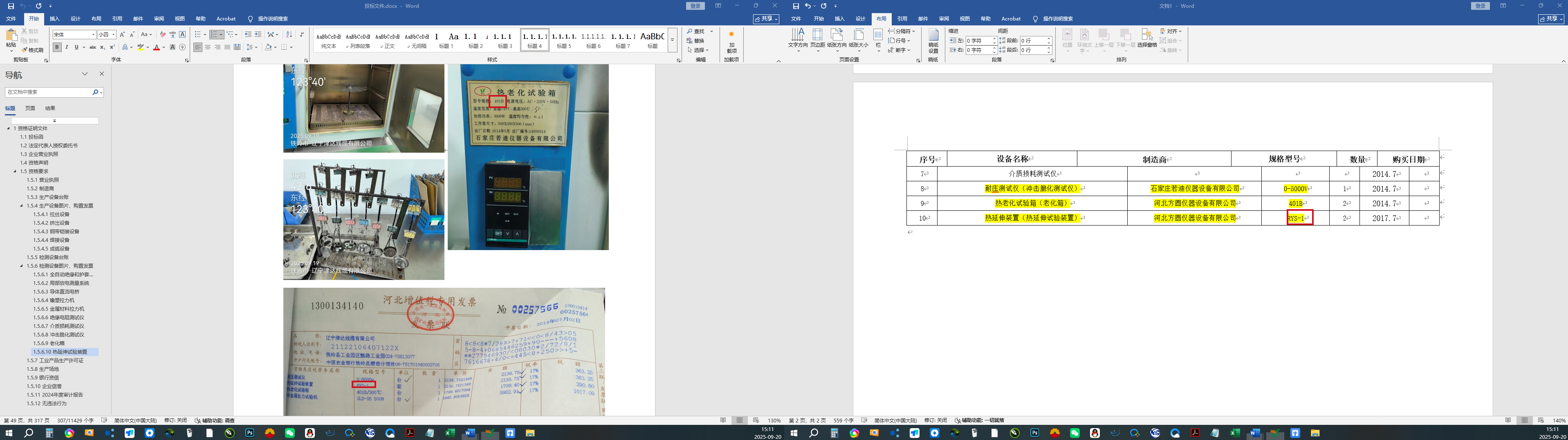Image resolution: width=1568 pixels, height=440 pixels.
Task: Decrease the paragraph indent
Action: tap(248, 35)
